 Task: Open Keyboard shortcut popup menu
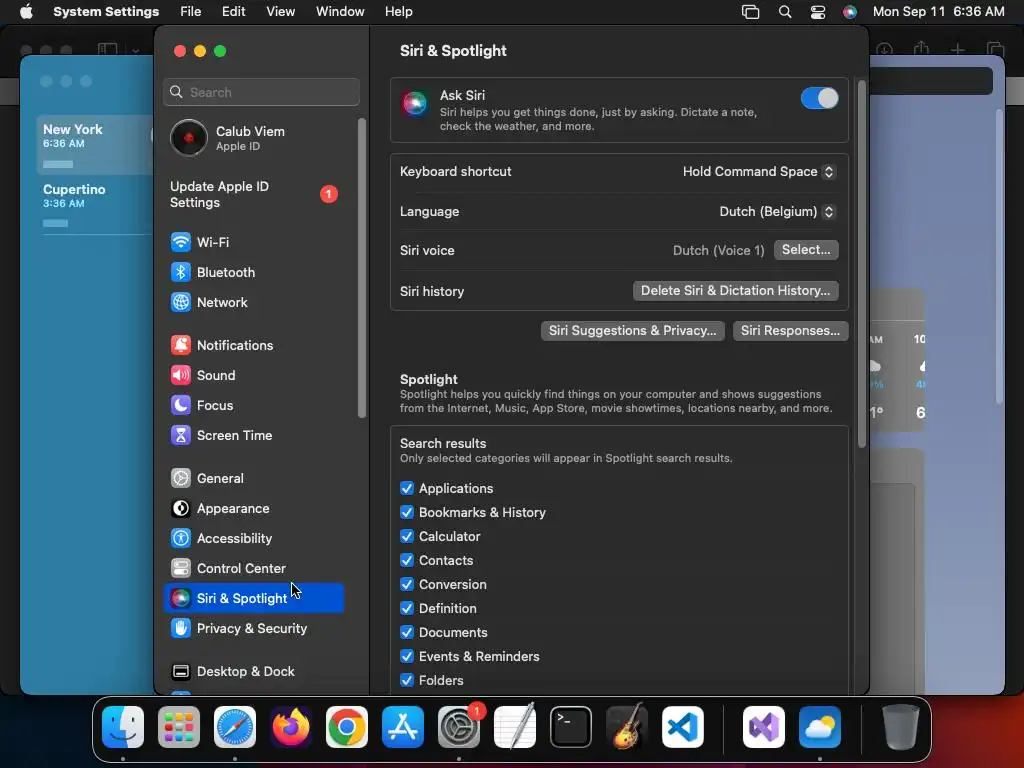[758, 172]
